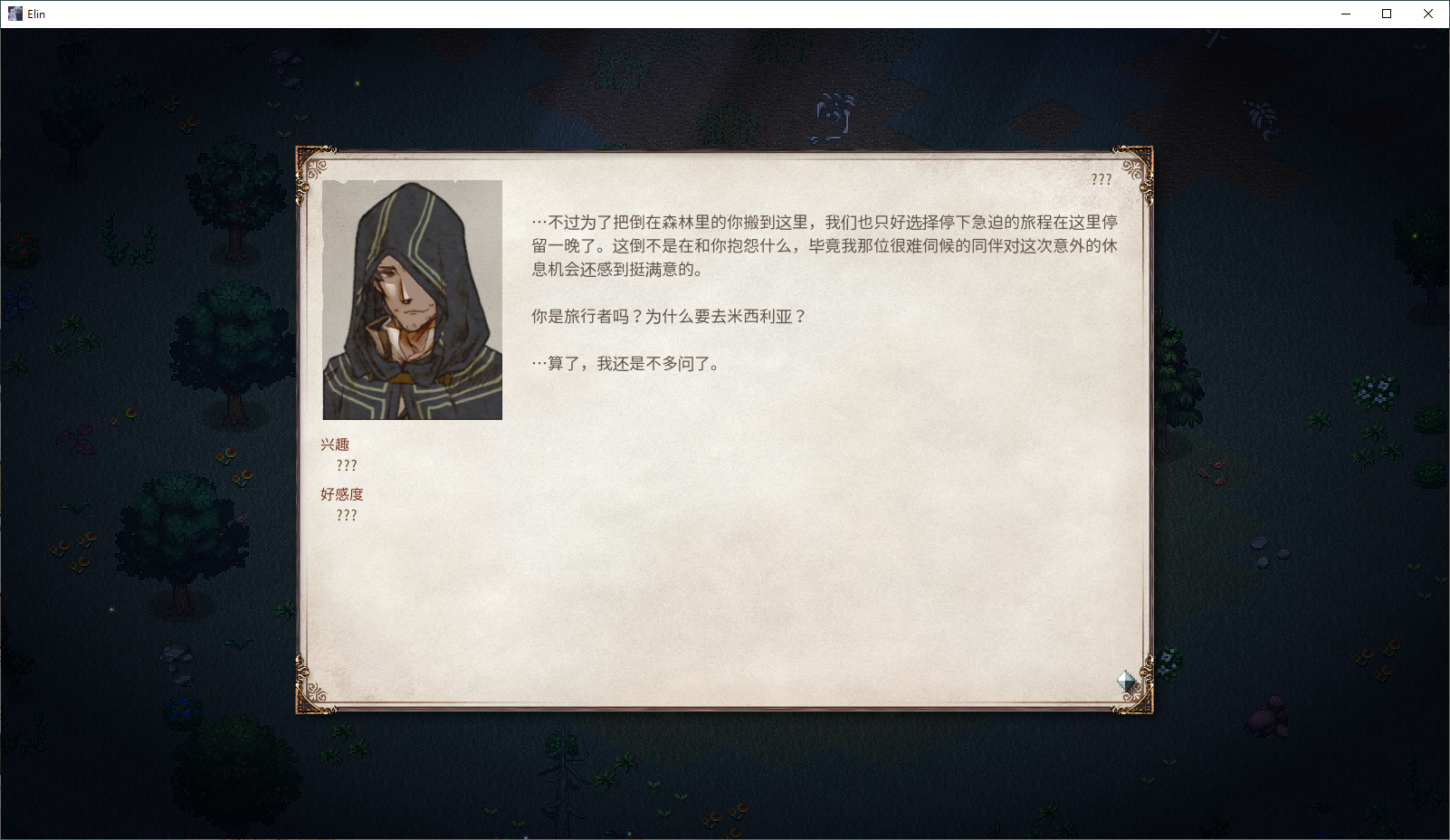Image resolution: width=1450 pixels, height=840 pixels.
Task: Click the line …算了，我还是不多问了。
Action: (x=626, y=363)
